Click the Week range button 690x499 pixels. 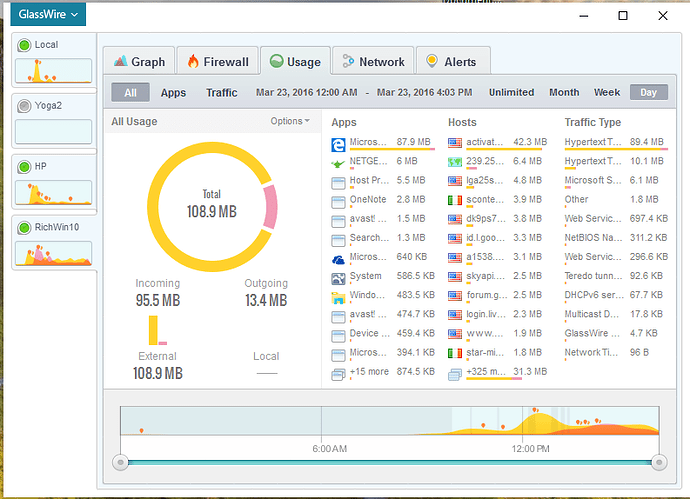607,93
